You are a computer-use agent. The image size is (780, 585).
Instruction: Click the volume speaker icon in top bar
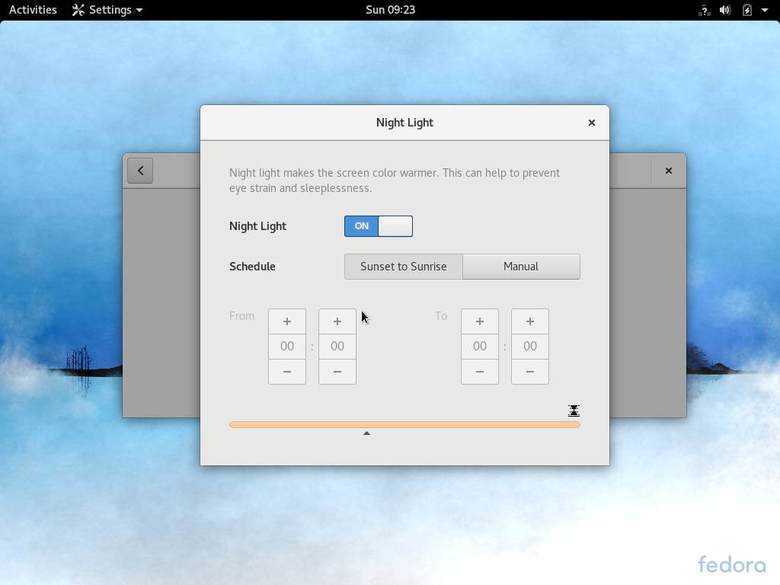724,10
